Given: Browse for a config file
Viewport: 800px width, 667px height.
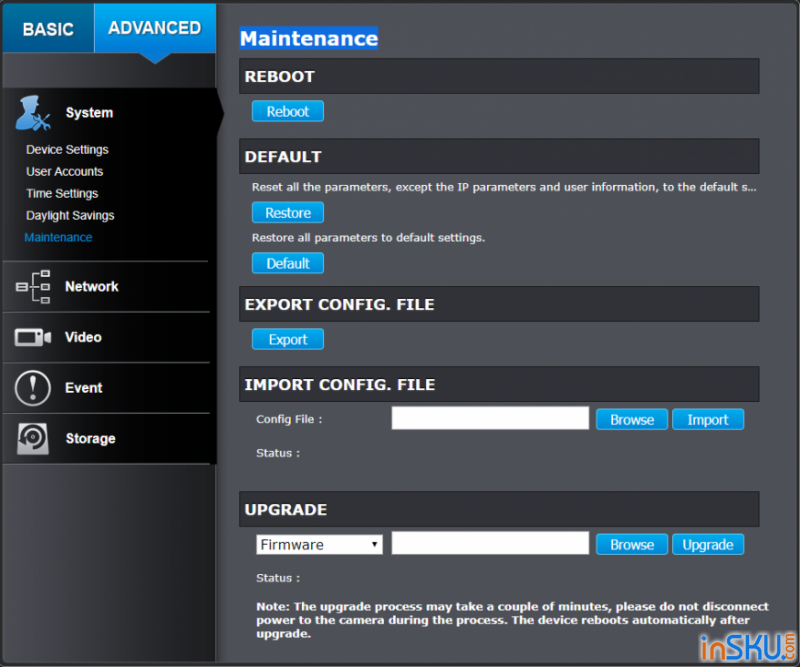Looking at the screenshot, I should [x=632, y=419].
